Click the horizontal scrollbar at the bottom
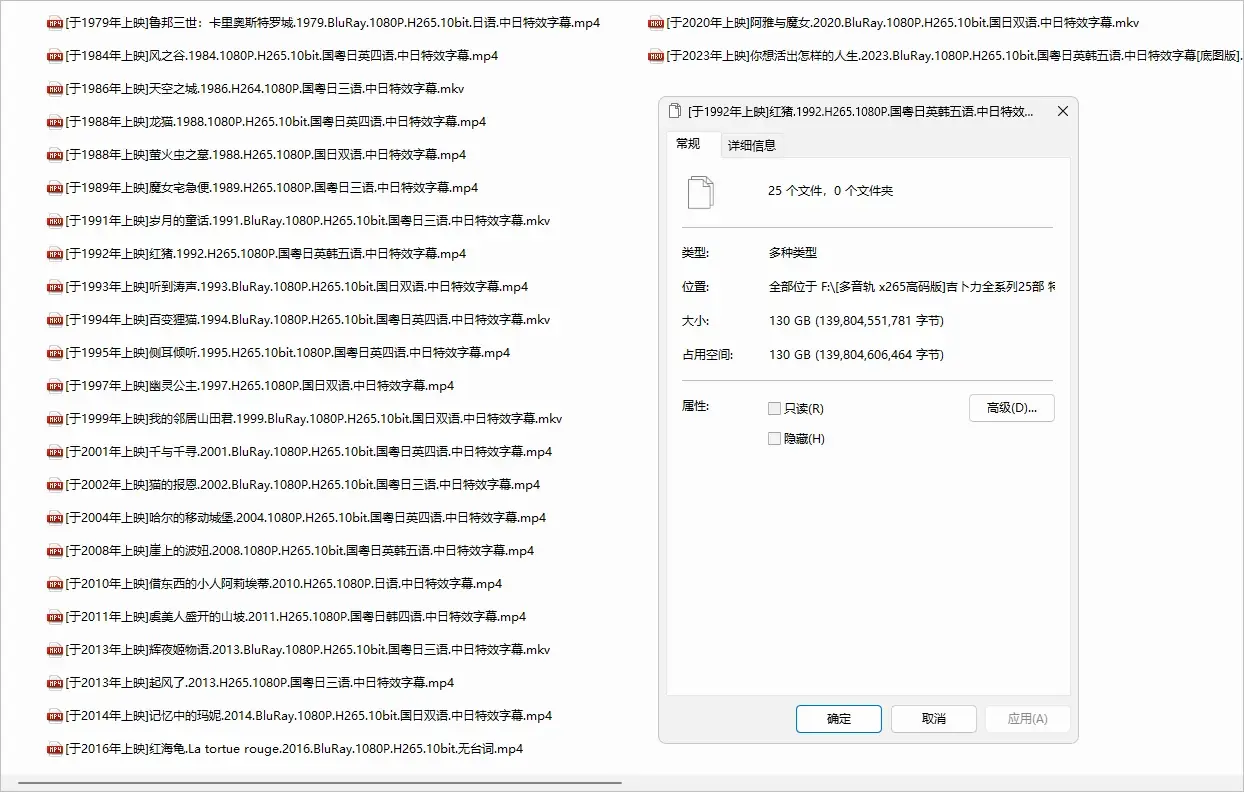1244x792 pixels. [x=320, y=782]
